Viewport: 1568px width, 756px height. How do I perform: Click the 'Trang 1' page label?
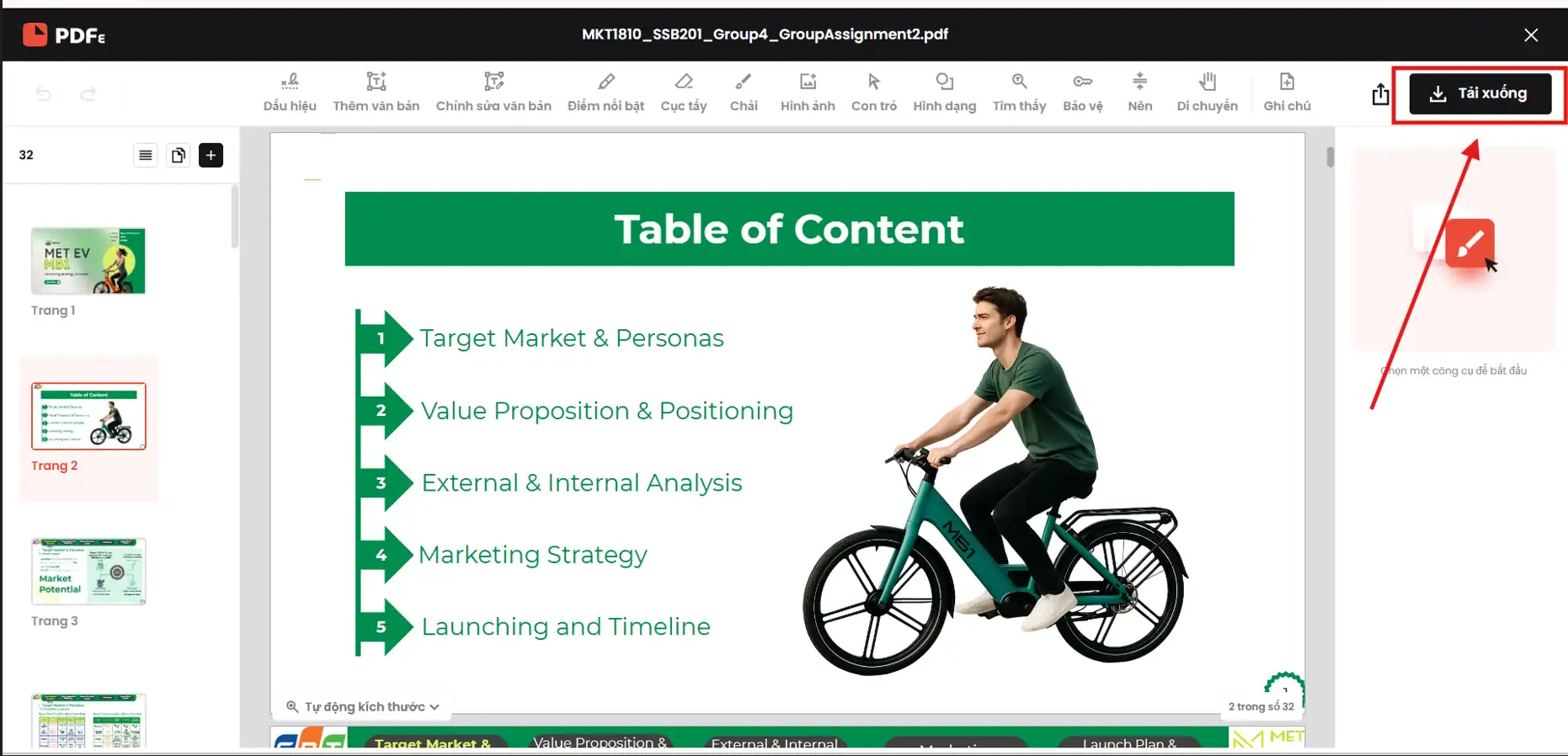tap(53, 311)
